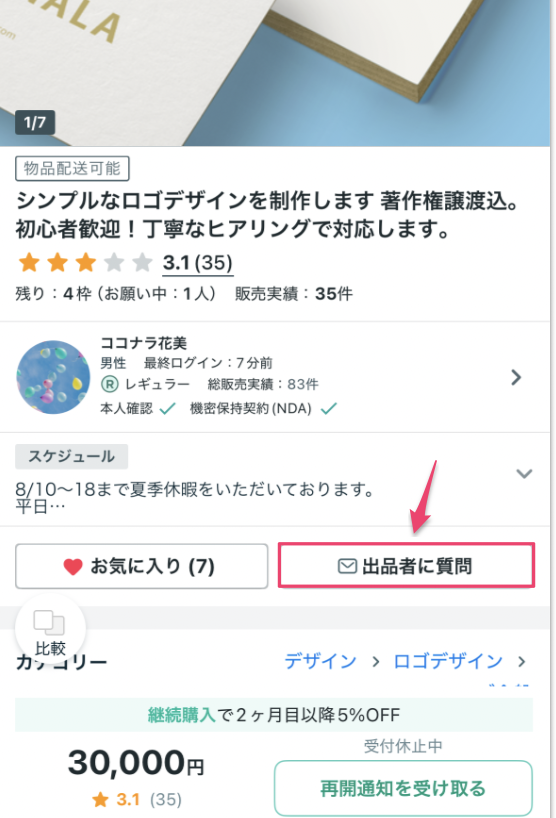This screenshot has height=818, width=556.
Task: Click the small star beside price rating
Action: tap(100, 799)
